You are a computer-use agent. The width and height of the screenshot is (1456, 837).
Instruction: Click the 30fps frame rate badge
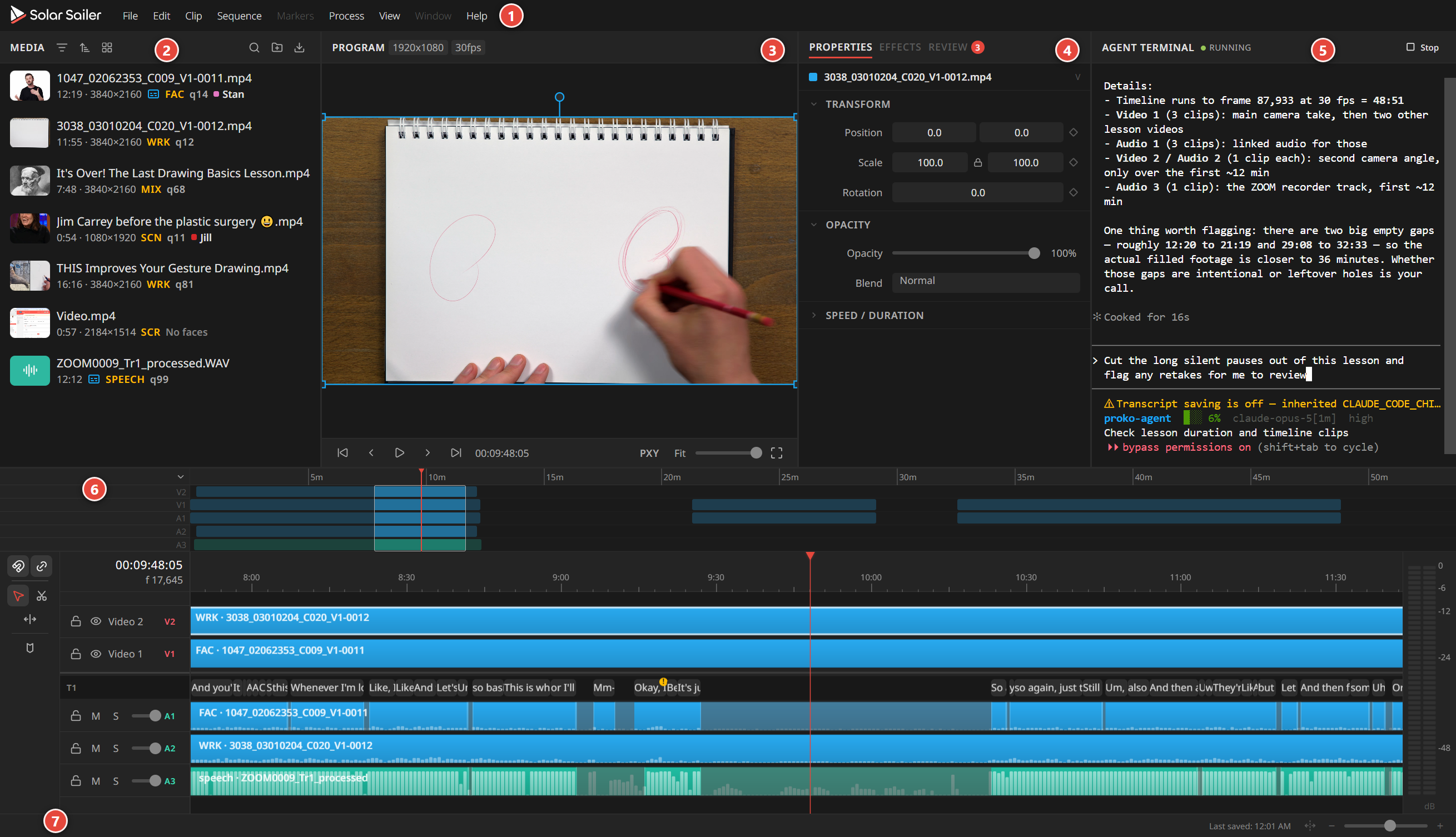point(468,48)
